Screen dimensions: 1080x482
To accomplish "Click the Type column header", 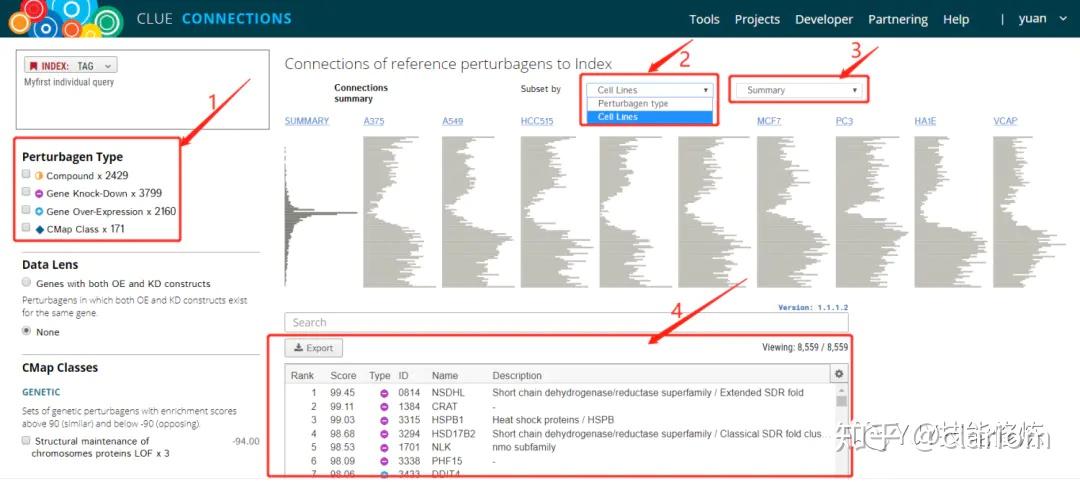I will [380, 376].
